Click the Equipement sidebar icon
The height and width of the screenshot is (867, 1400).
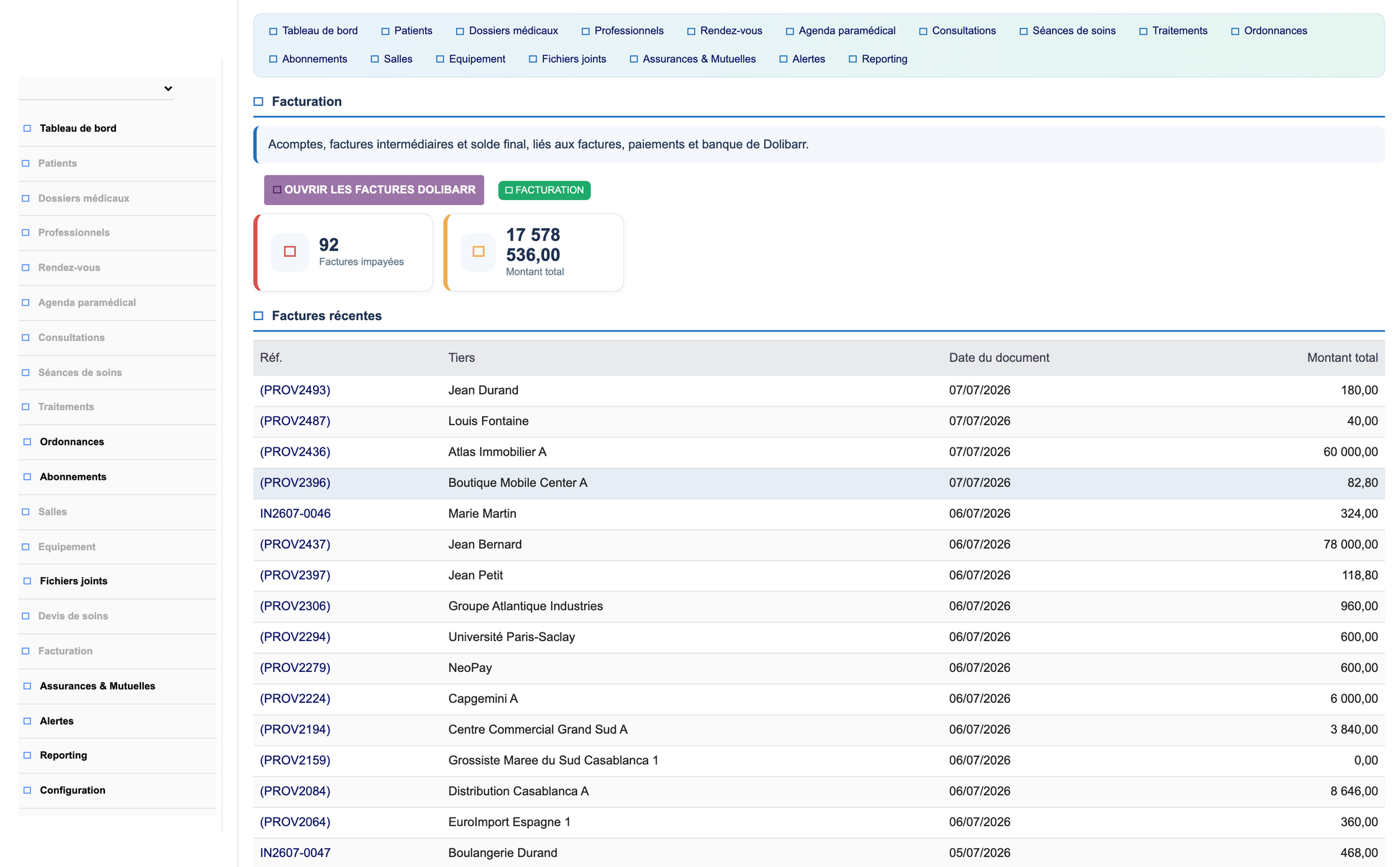pos(26,547)
